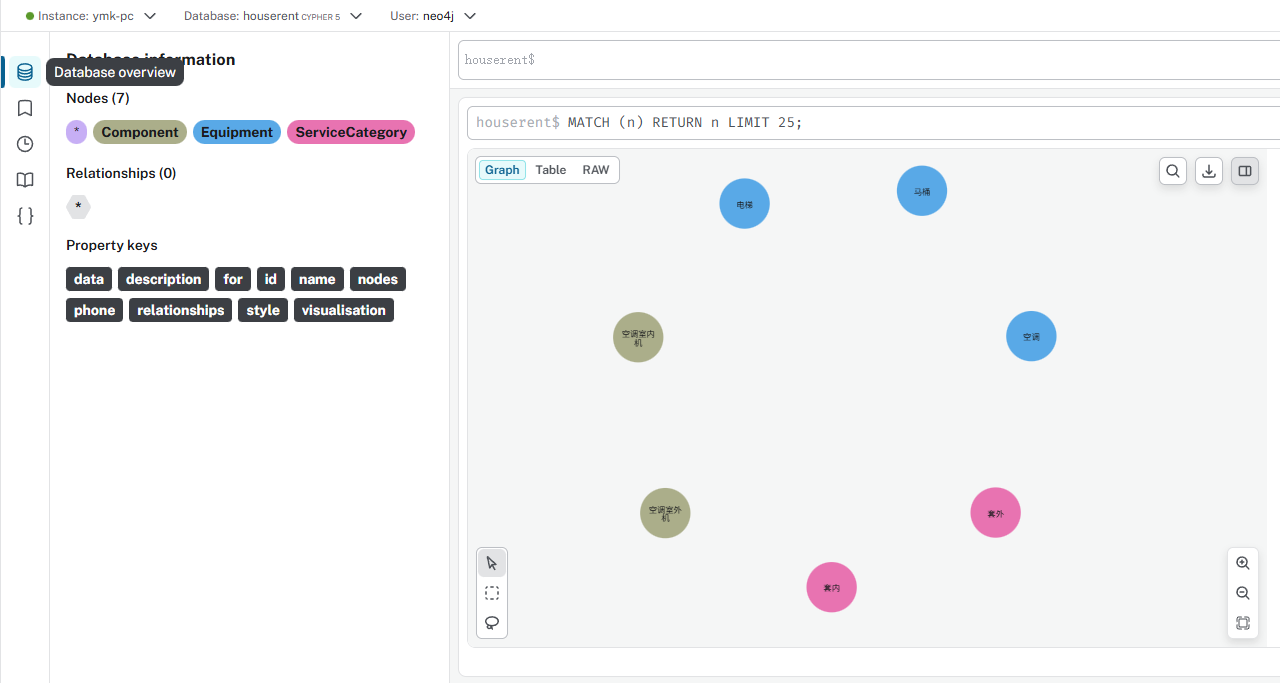
Task: Select the pointer selection tool
Action: coord(492,563)
